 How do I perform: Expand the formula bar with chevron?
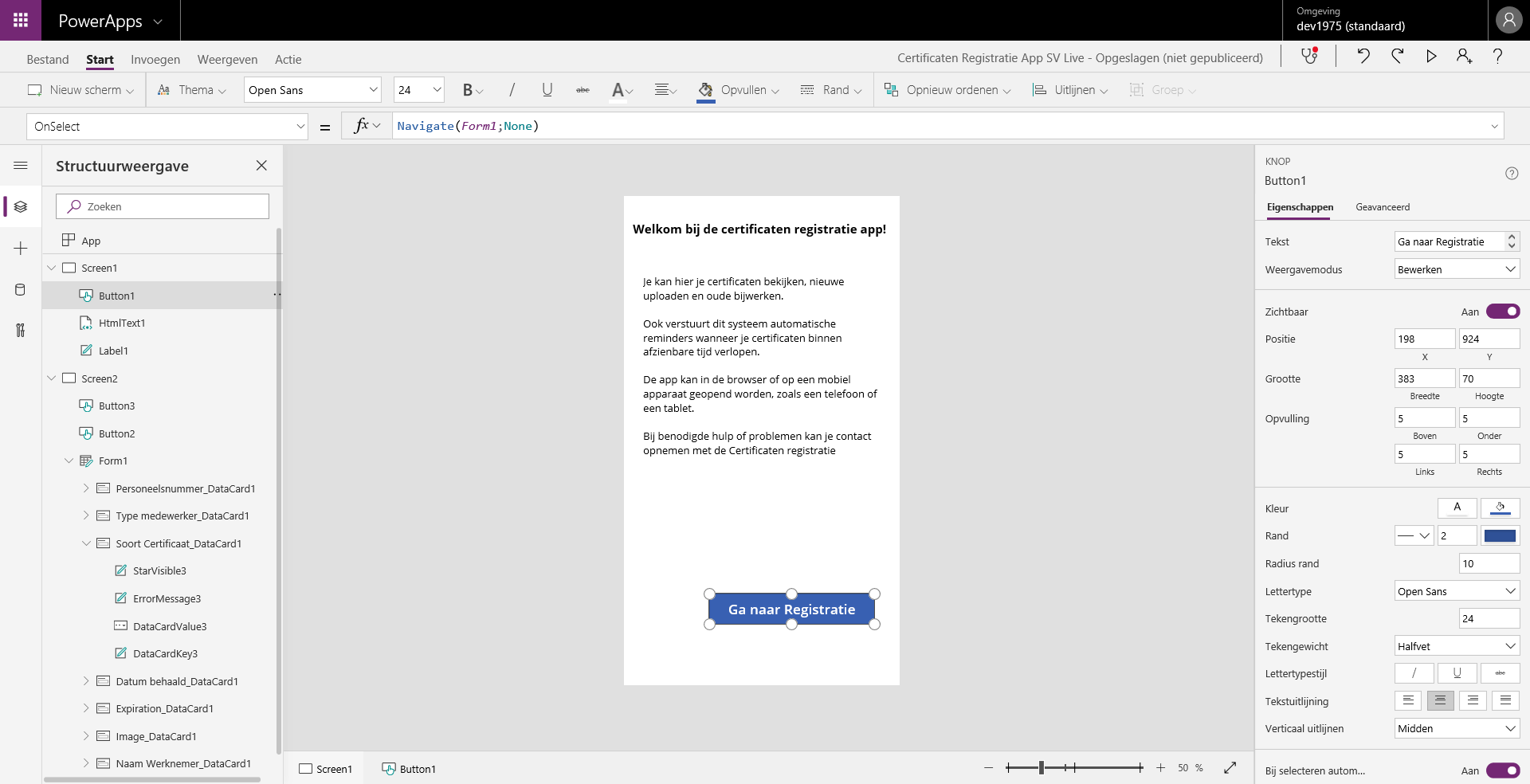[x=1494, y=126]
